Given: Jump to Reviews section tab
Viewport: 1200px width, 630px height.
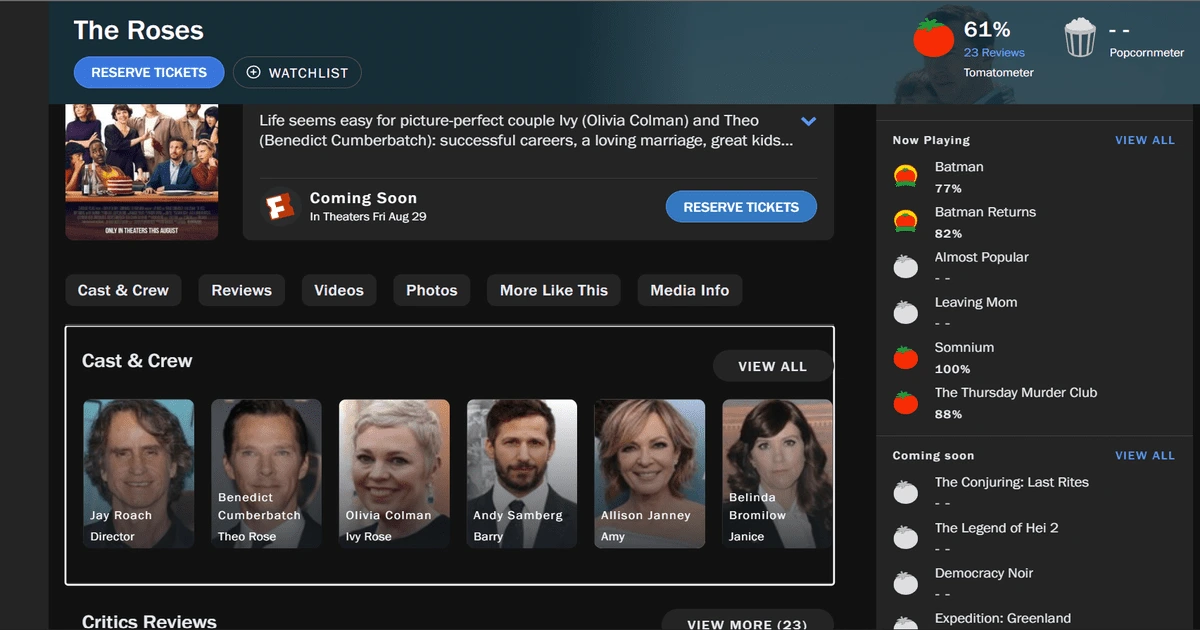Looking at the screenshot, I should point(242,290).
